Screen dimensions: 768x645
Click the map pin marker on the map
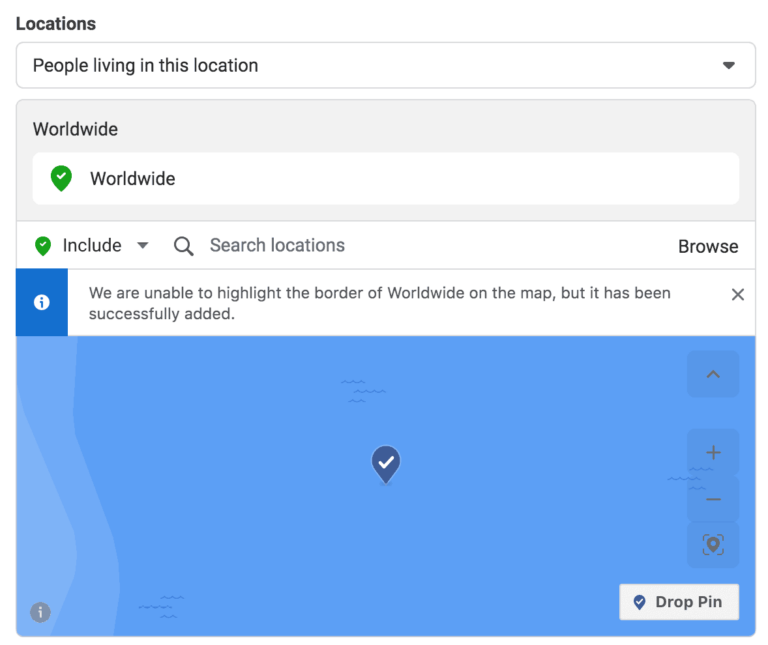[x=386, y=463]
